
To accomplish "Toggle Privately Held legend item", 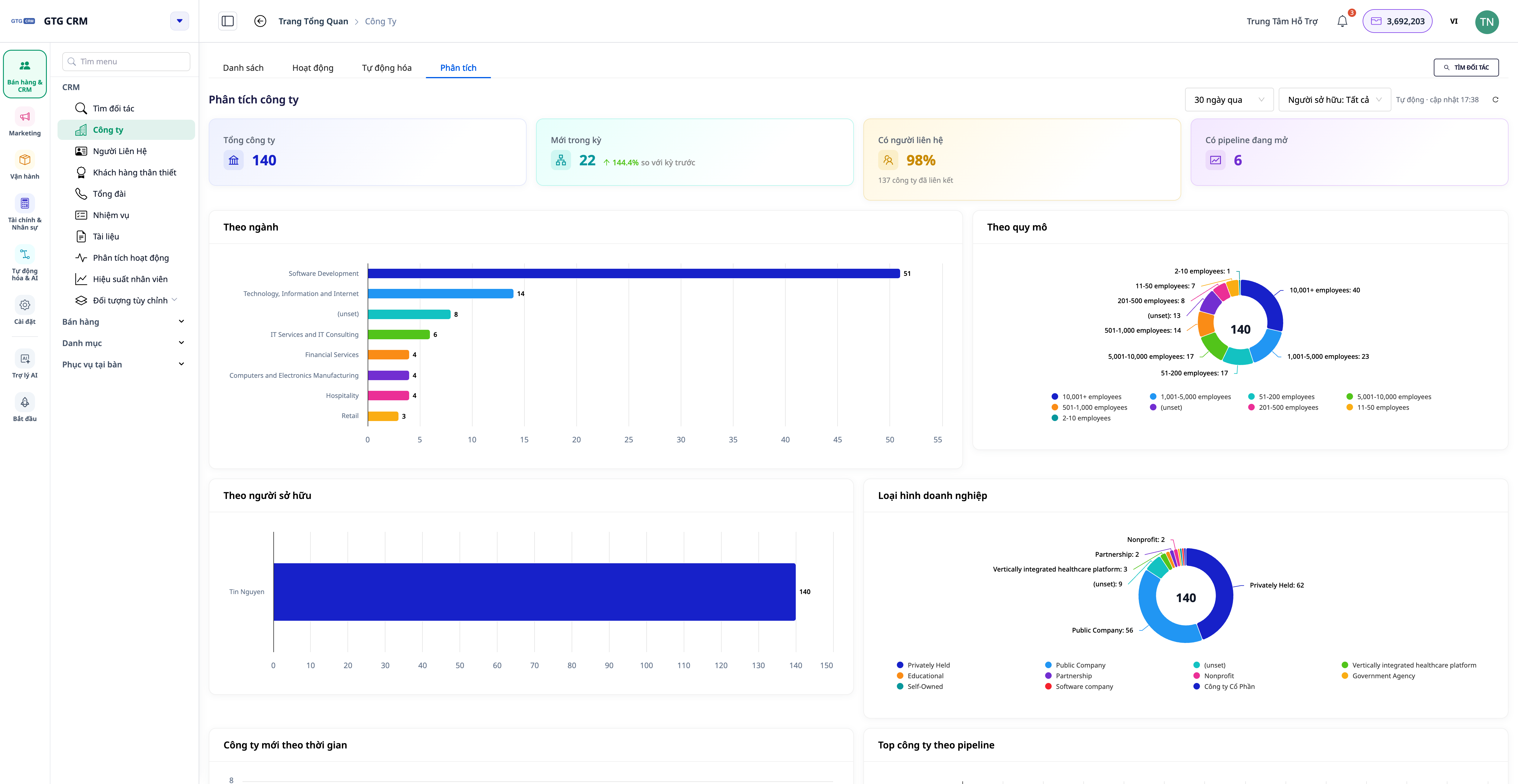I will tap(923, 665).
